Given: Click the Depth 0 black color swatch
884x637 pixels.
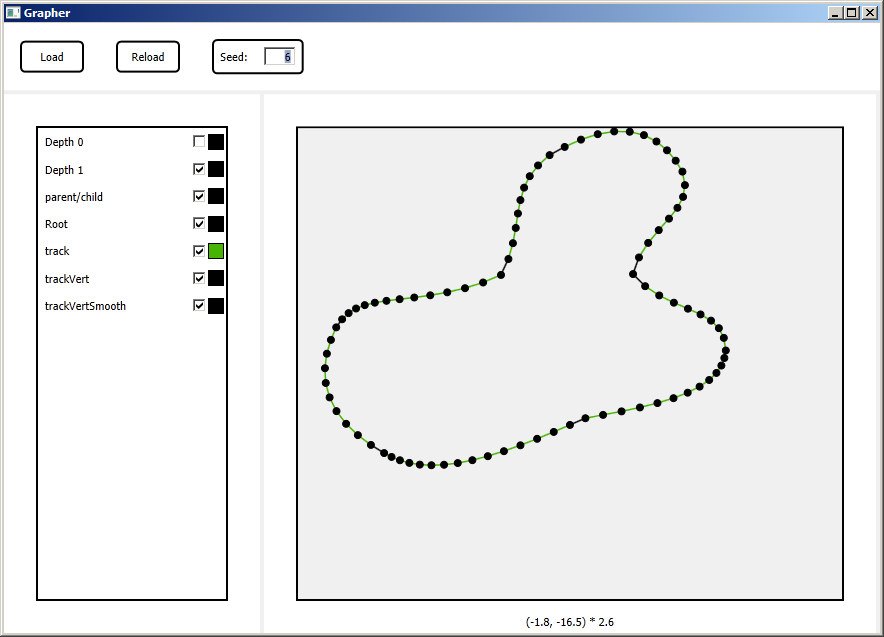Looking at the screenshot, I should pyautogui.click(x=216, y=142).
